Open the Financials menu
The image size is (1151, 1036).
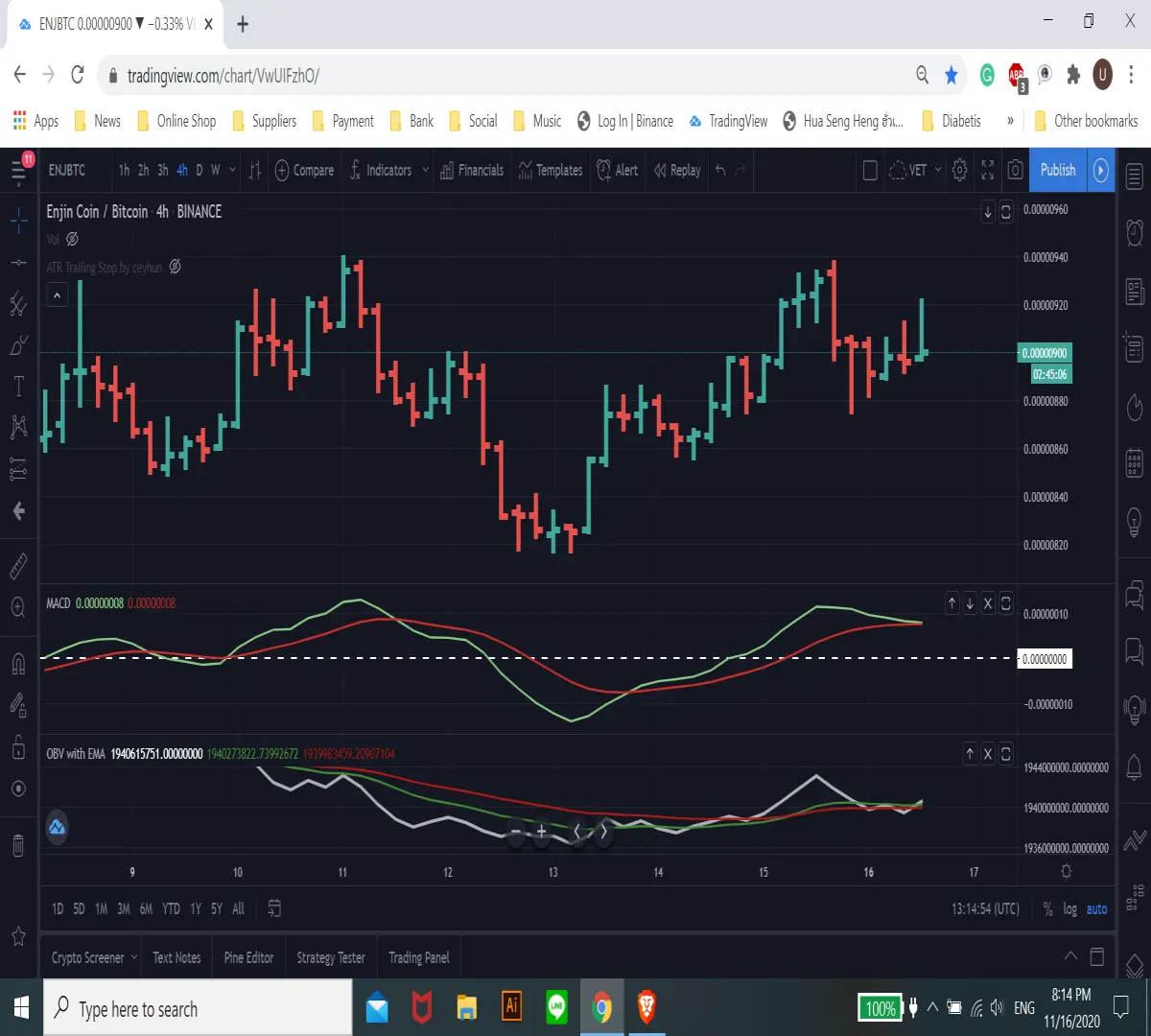[472, 170]
